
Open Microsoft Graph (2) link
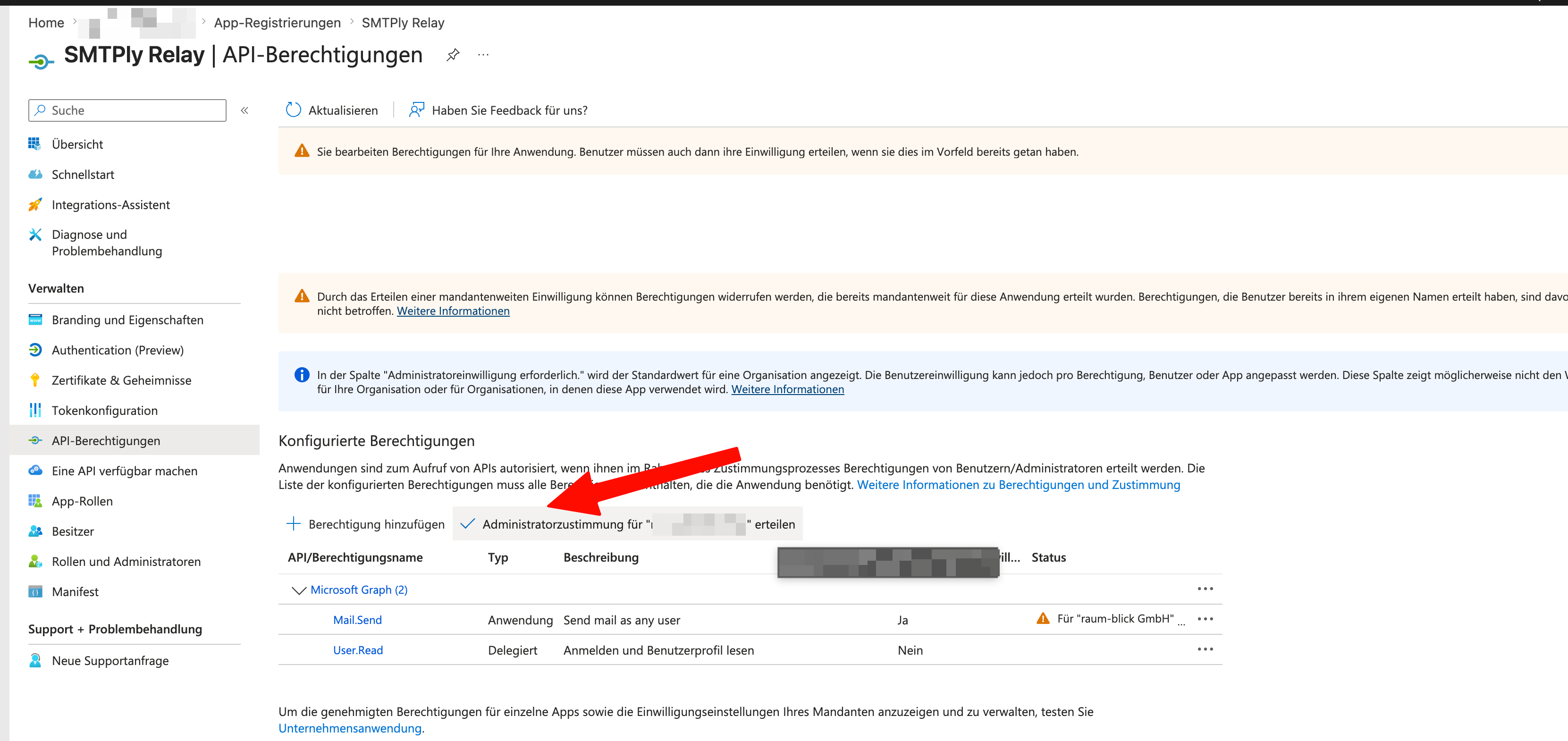tap(359, 590)
